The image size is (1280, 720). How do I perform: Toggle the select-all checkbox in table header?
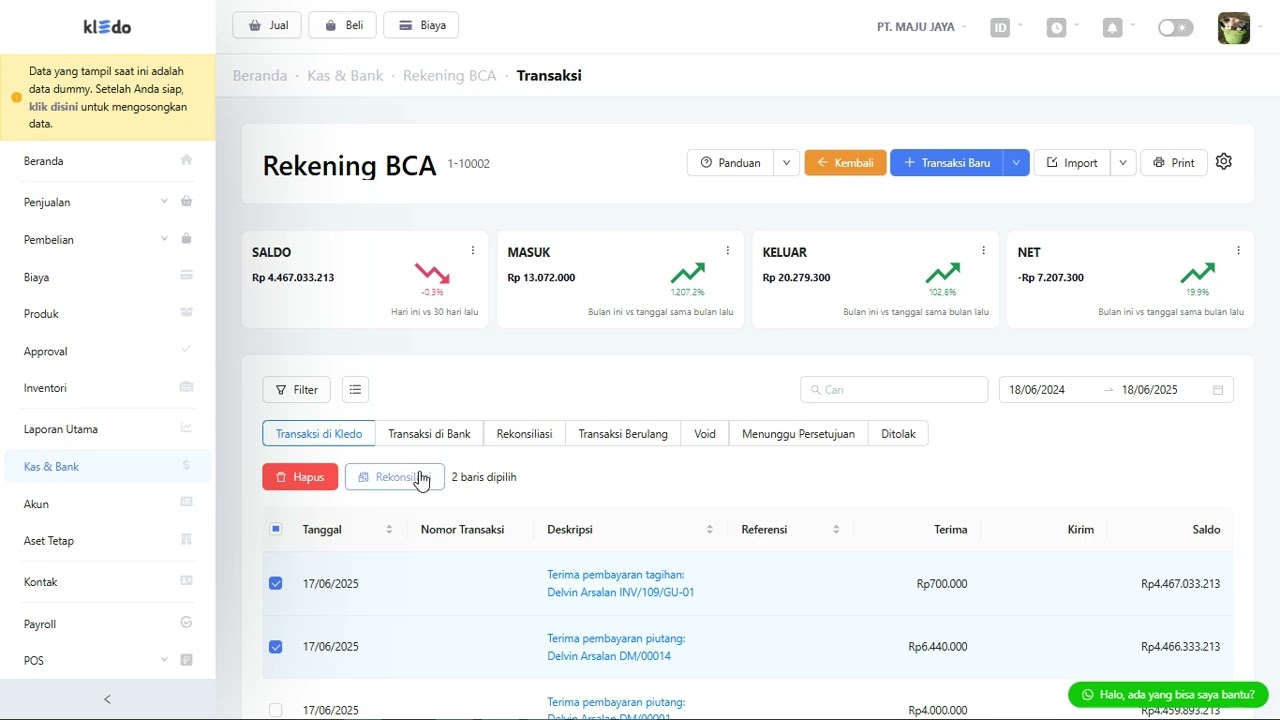click(276, 529)
